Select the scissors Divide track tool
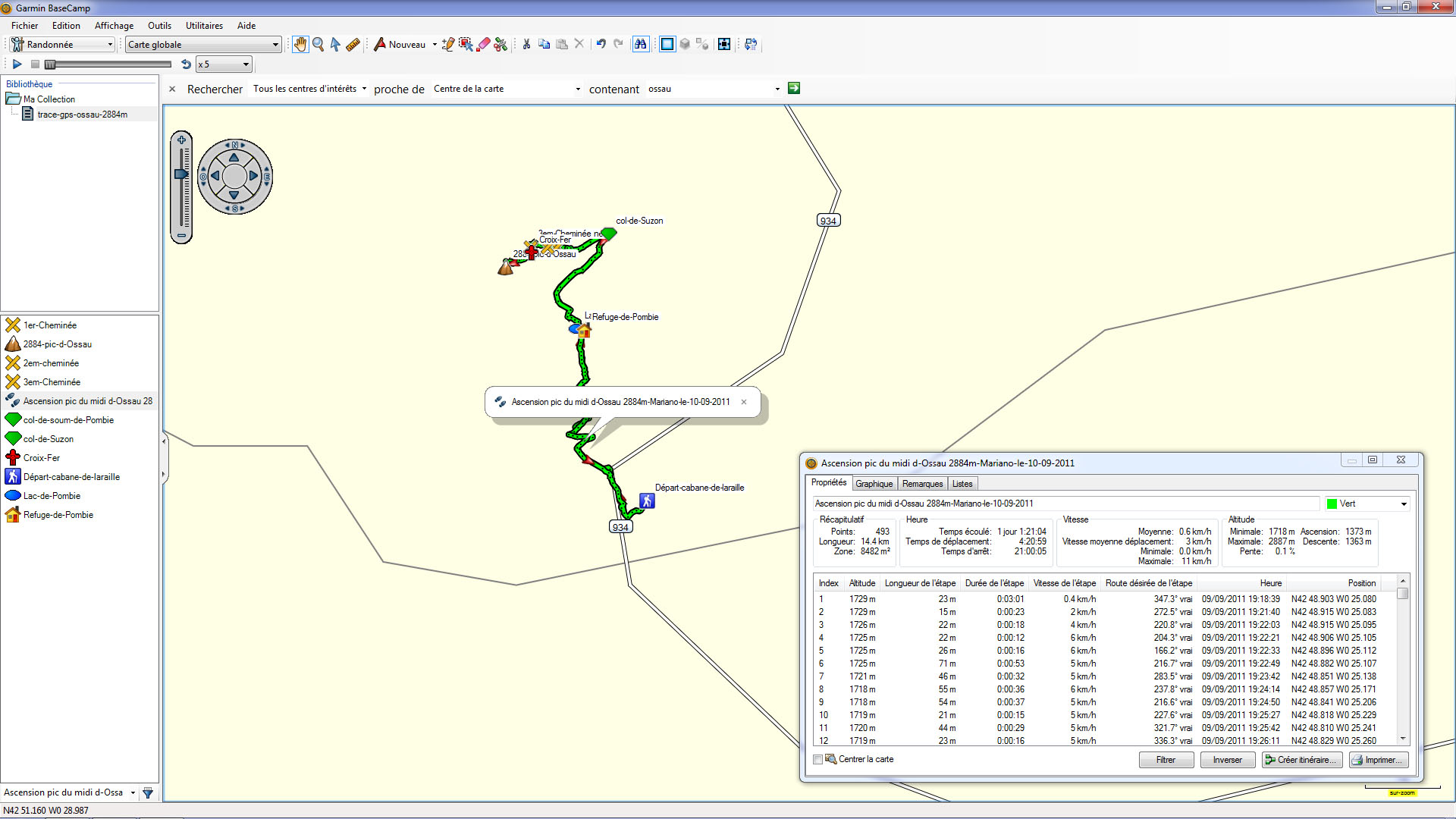1456x819 pixels. pyautogui.click(x=500, y=45)
